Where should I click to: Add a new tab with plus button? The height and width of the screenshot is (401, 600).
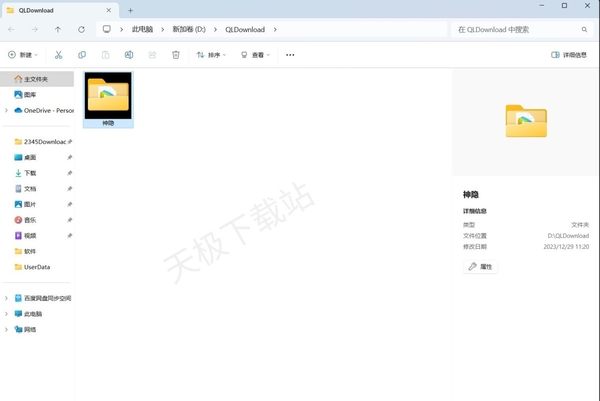click(131, 10)
